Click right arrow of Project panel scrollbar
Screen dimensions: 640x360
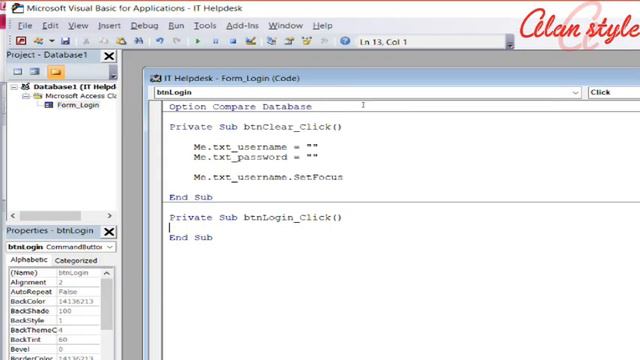(x=109, y=216)
